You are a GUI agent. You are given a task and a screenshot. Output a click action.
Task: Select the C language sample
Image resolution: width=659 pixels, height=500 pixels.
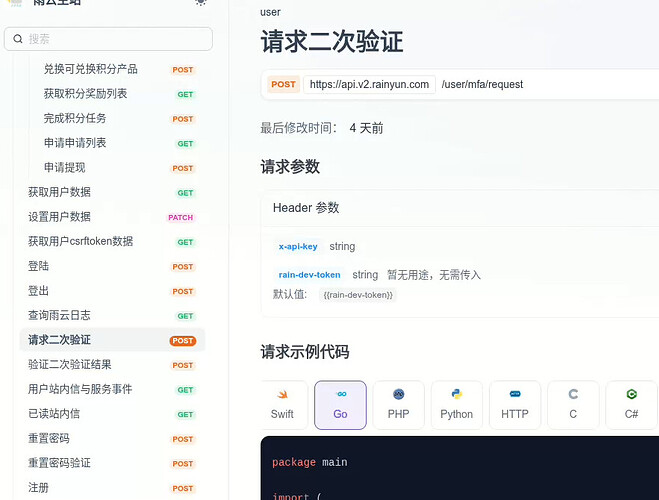coord(573,405)
